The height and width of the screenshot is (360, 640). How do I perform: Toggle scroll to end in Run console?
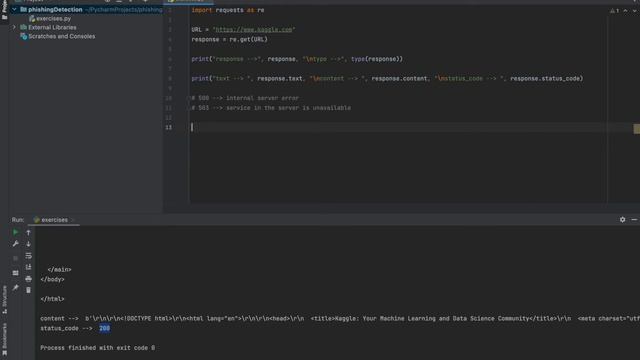(x=28, y=267)
